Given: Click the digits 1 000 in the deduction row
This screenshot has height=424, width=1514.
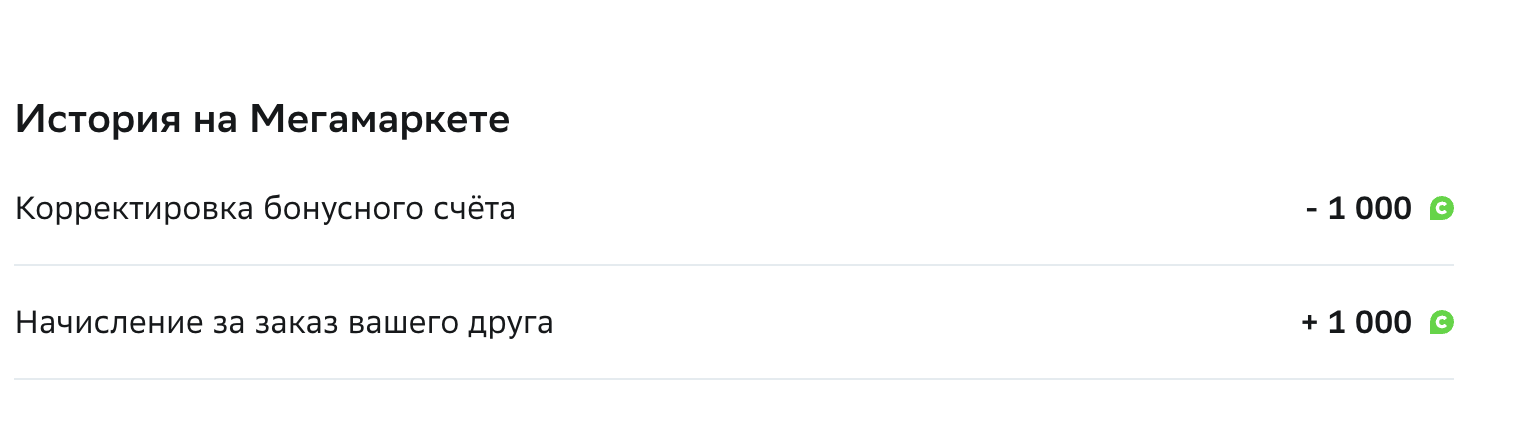Looking at the screenshot, I should (x=1370, y=209).
